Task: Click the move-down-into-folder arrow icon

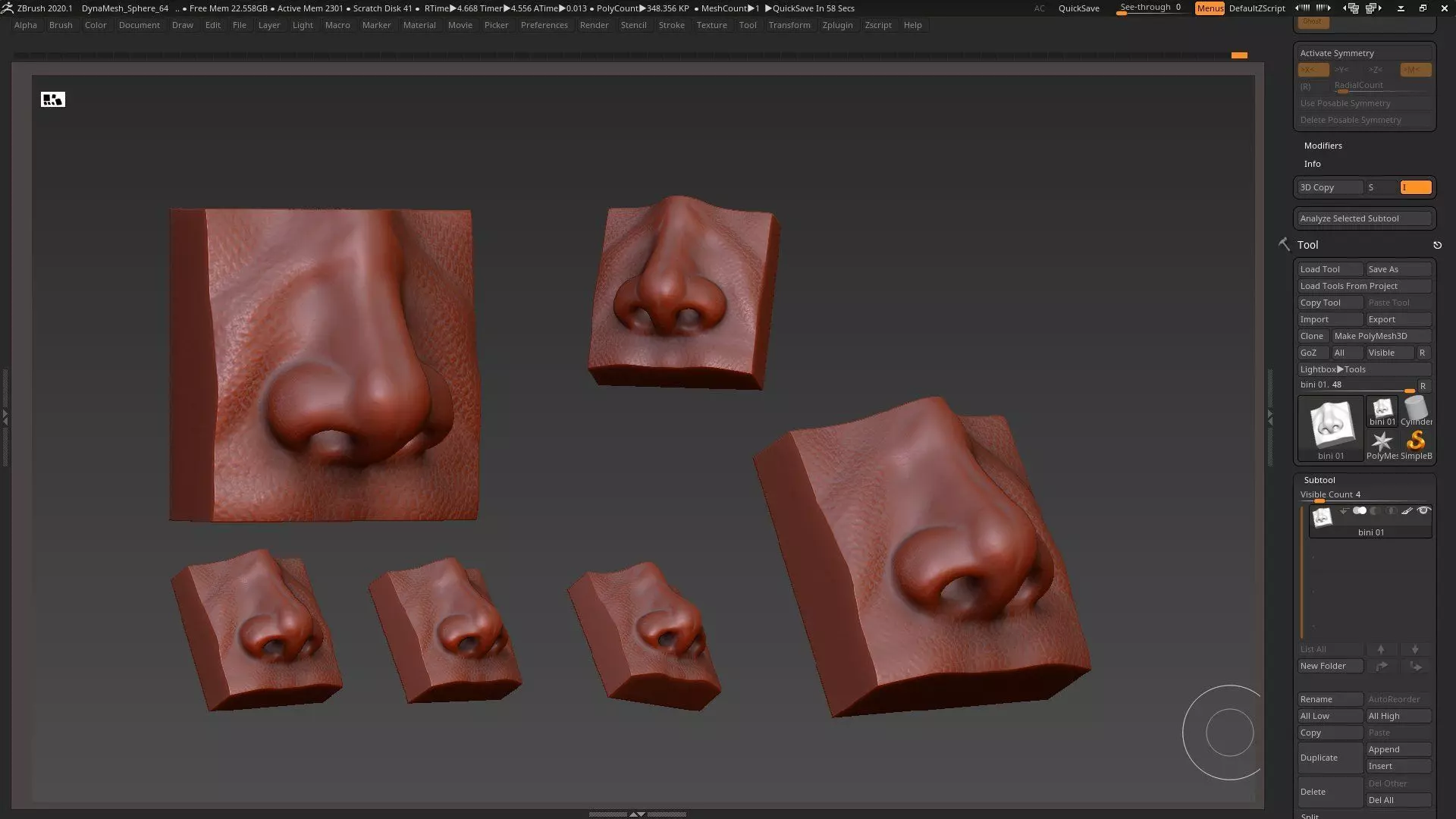Action: tap(1415, 666)
